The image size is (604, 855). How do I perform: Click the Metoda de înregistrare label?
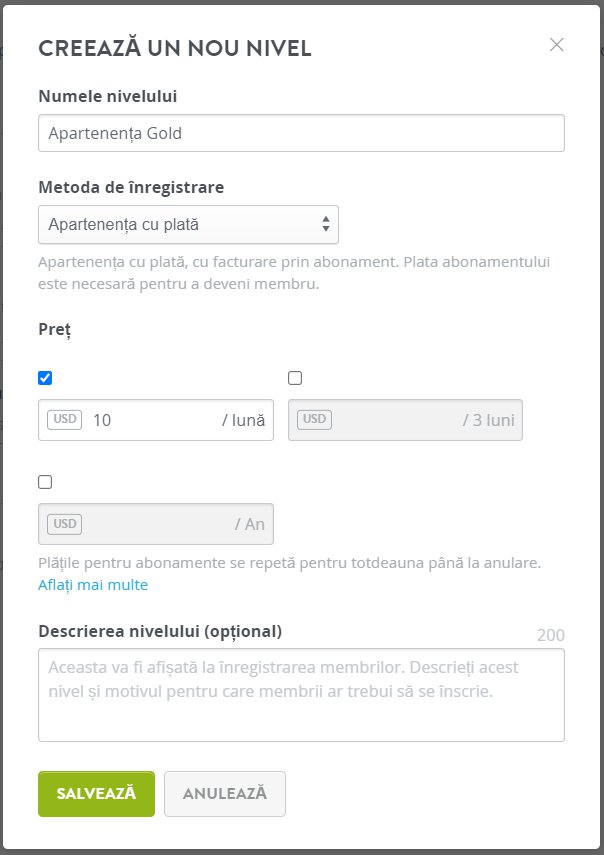[131, 188]
